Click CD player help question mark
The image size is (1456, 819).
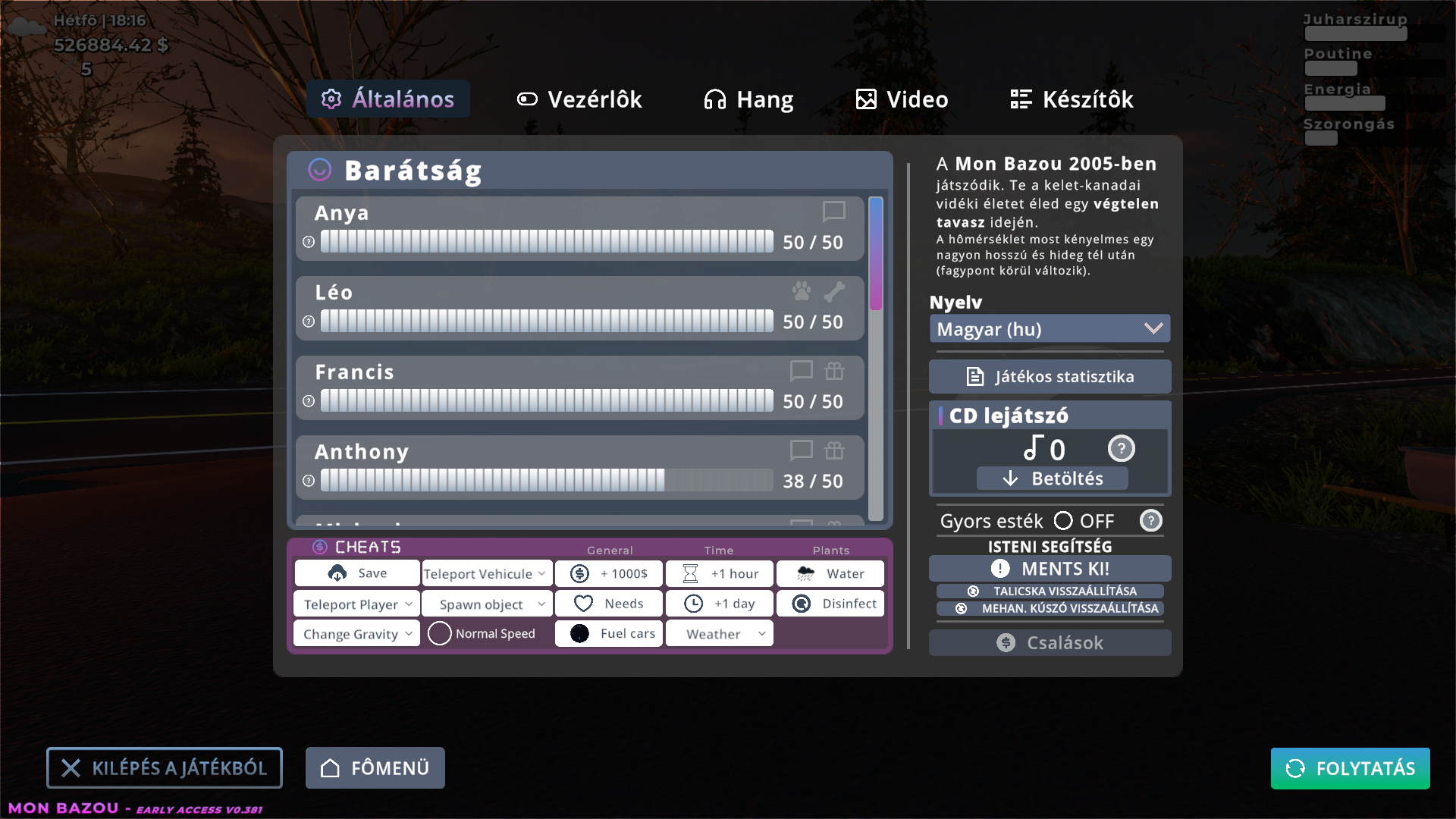click(x=1121, y=449)
